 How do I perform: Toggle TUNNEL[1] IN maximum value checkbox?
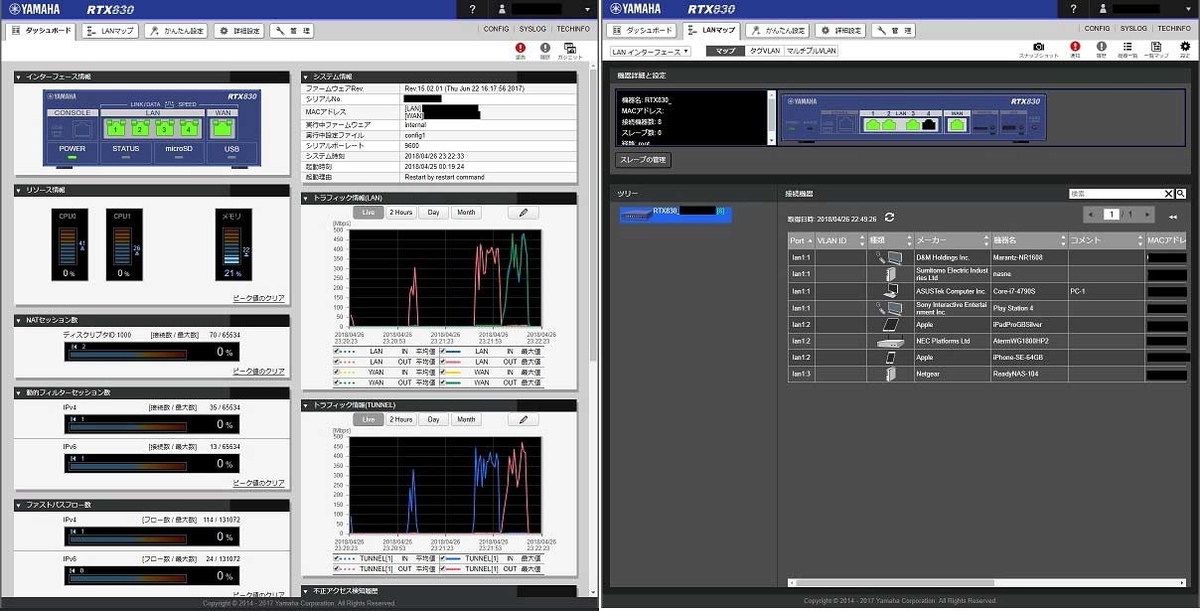pyautogui.click(x=442, y=558)
